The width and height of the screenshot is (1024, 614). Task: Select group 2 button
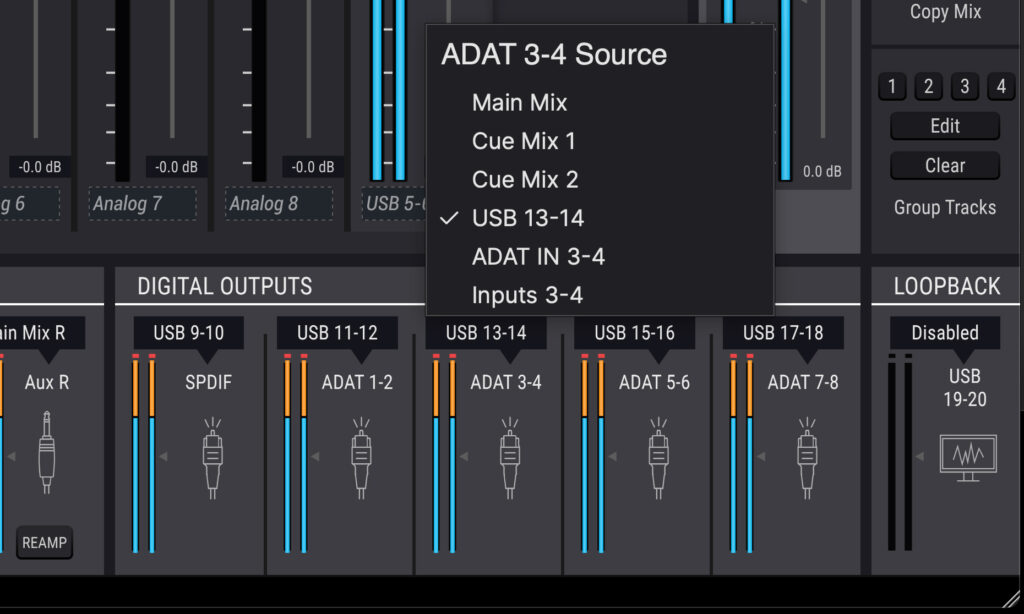(928, 86)
